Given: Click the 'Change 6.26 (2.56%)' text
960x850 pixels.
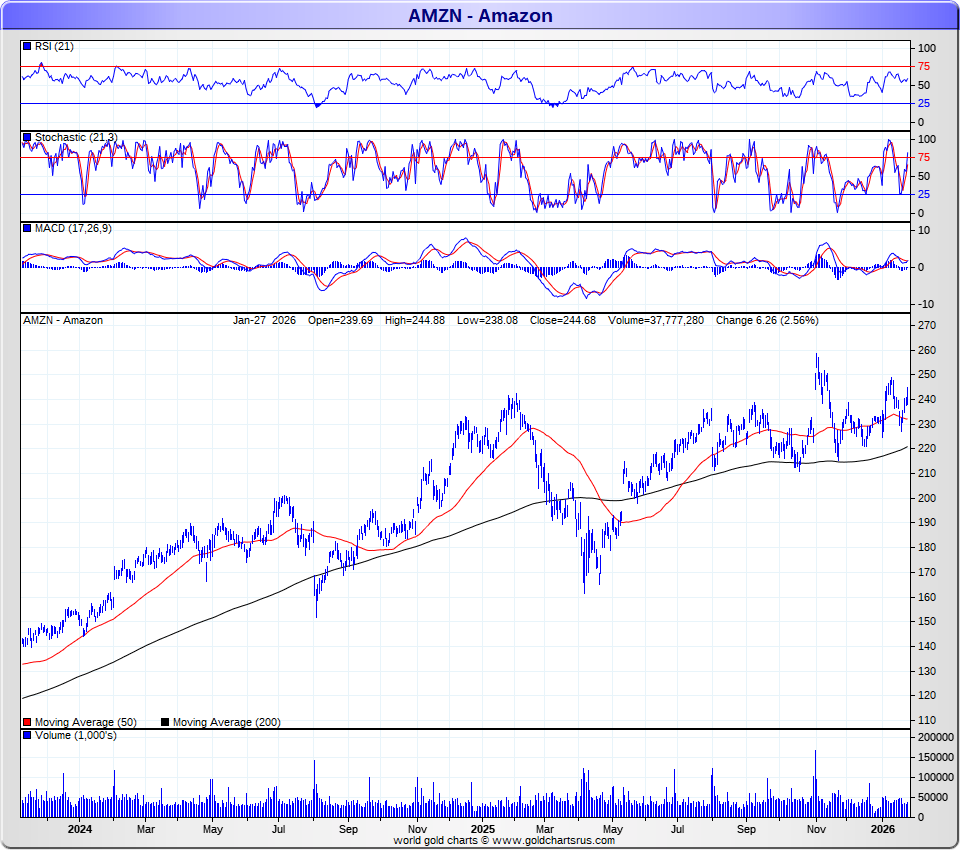Looking at the screenshot, I should pos(767,320).
